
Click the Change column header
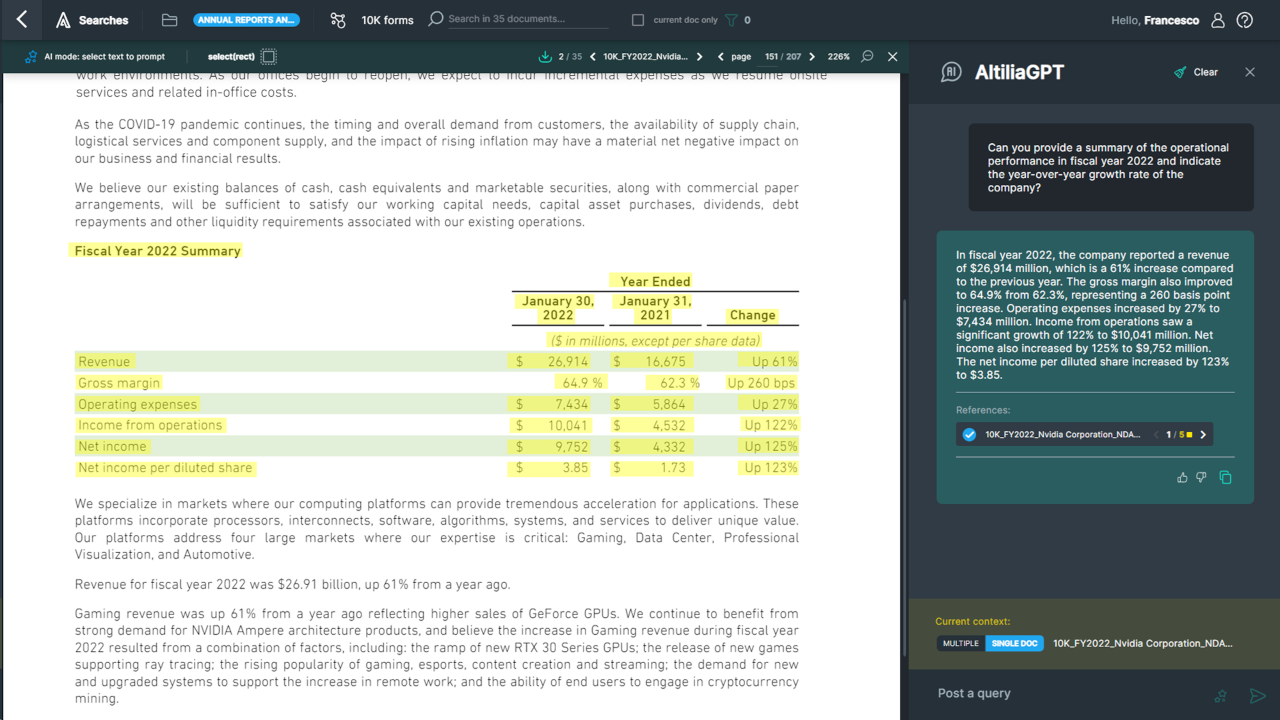[x=753, y=315]
